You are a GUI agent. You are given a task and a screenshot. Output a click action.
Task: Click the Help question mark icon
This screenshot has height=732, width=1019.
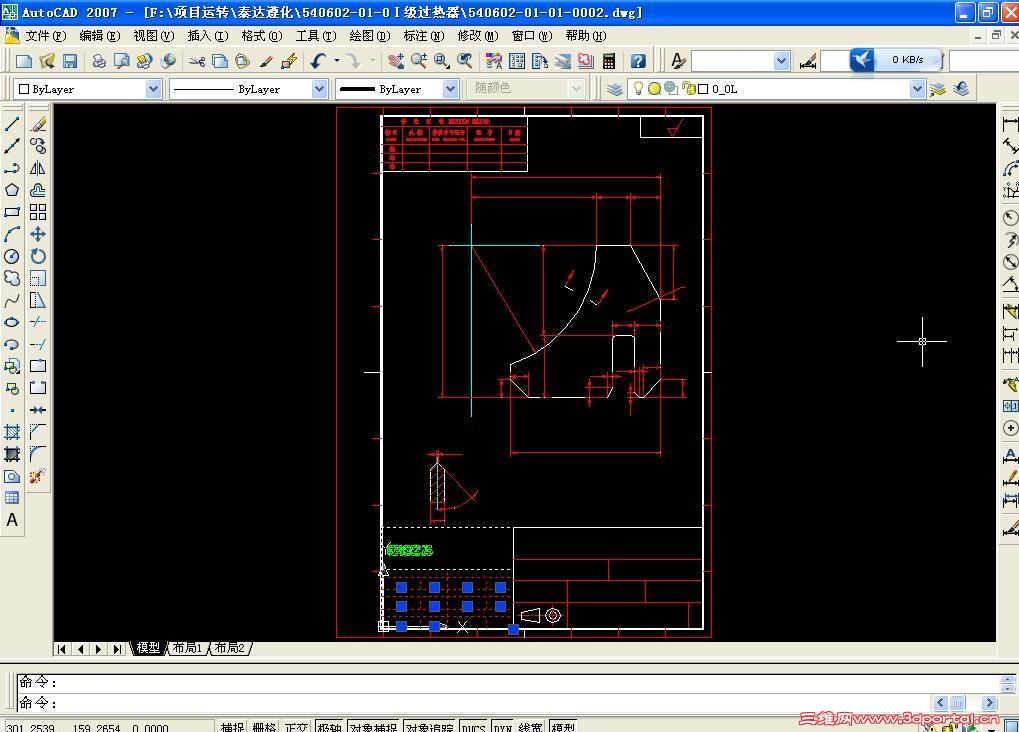(x=638, y=61)
